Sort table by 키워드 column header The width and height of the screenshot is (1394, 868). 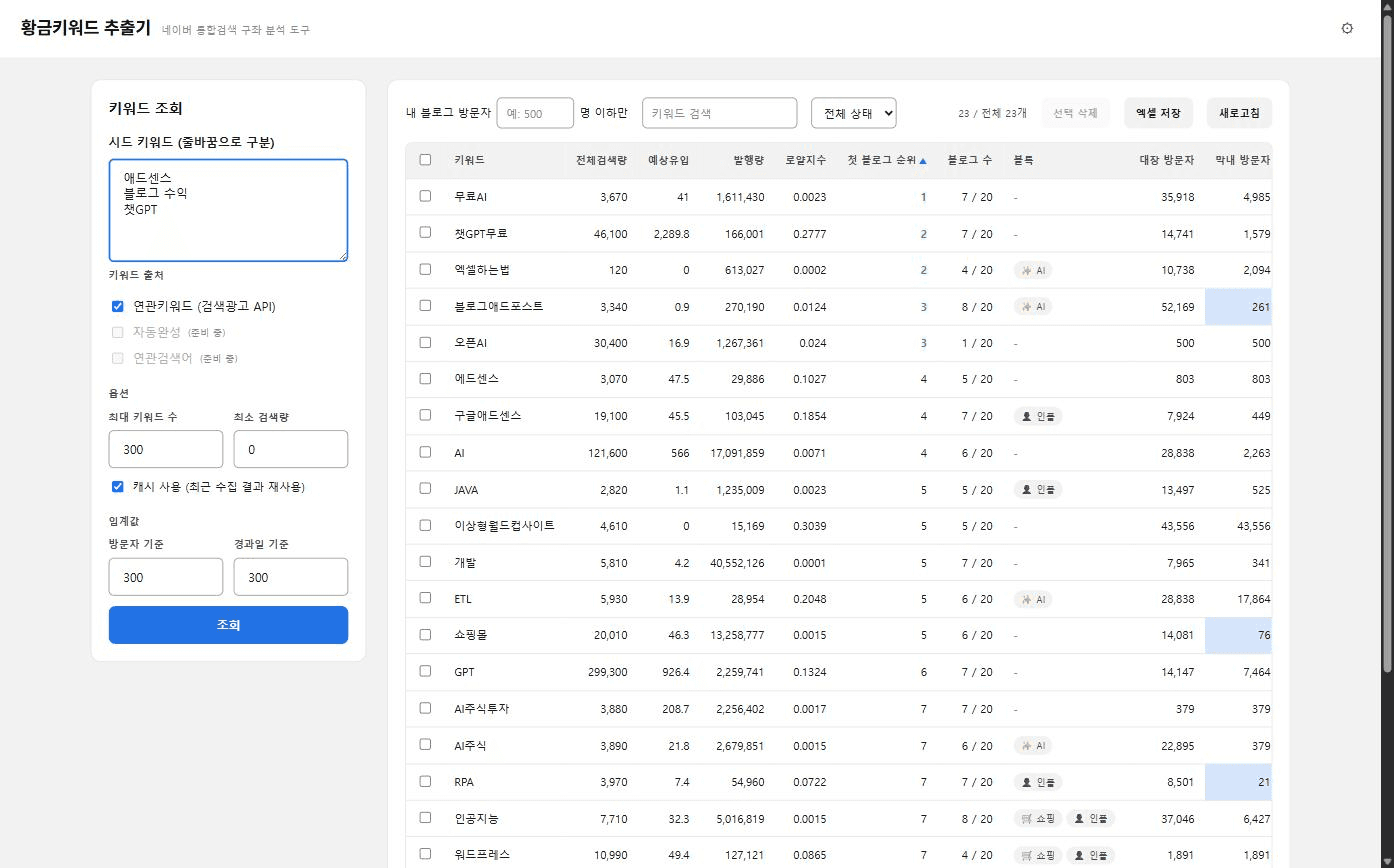pyautogui.click(x=469, y=160)
